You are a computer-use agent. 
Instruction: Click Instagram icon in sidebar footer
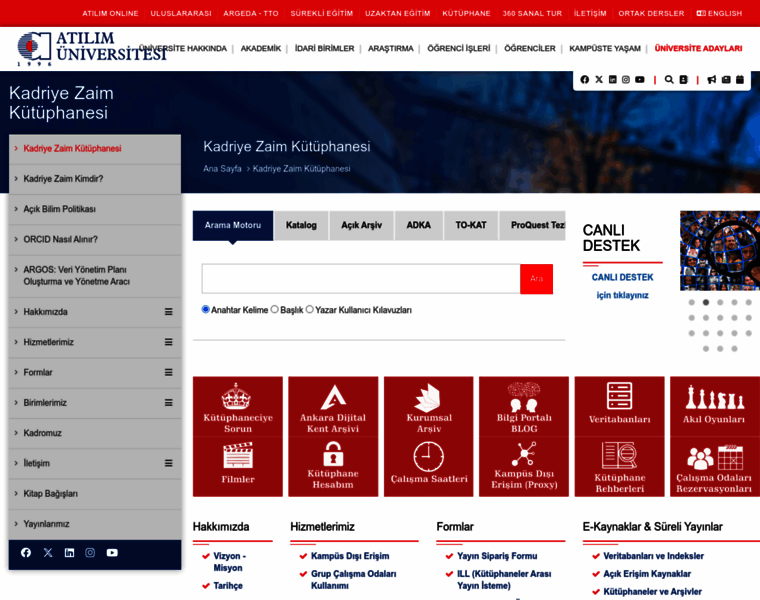click(90, 553)
